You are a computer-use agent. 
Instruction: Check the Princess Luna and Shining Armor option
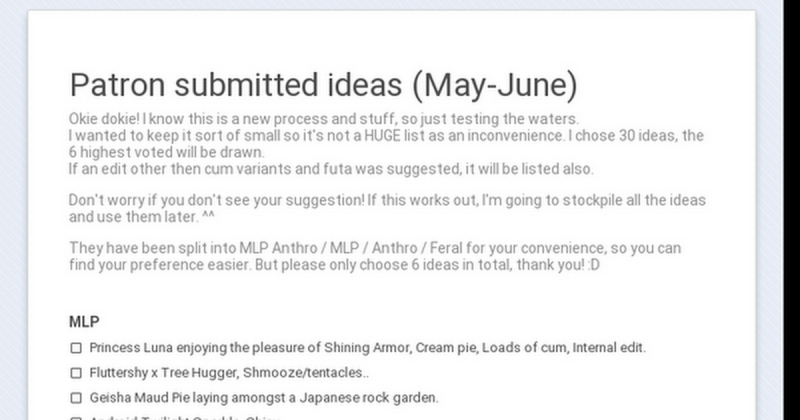(76, 348)
